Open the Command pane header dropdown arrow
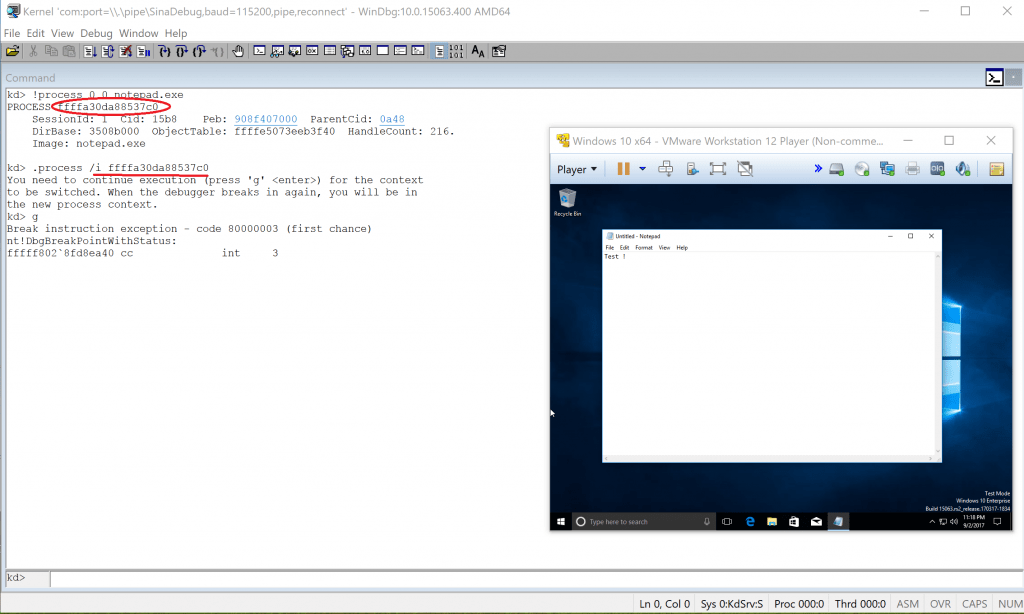Screen dimensions: 1024x614 pos(1014,78)
